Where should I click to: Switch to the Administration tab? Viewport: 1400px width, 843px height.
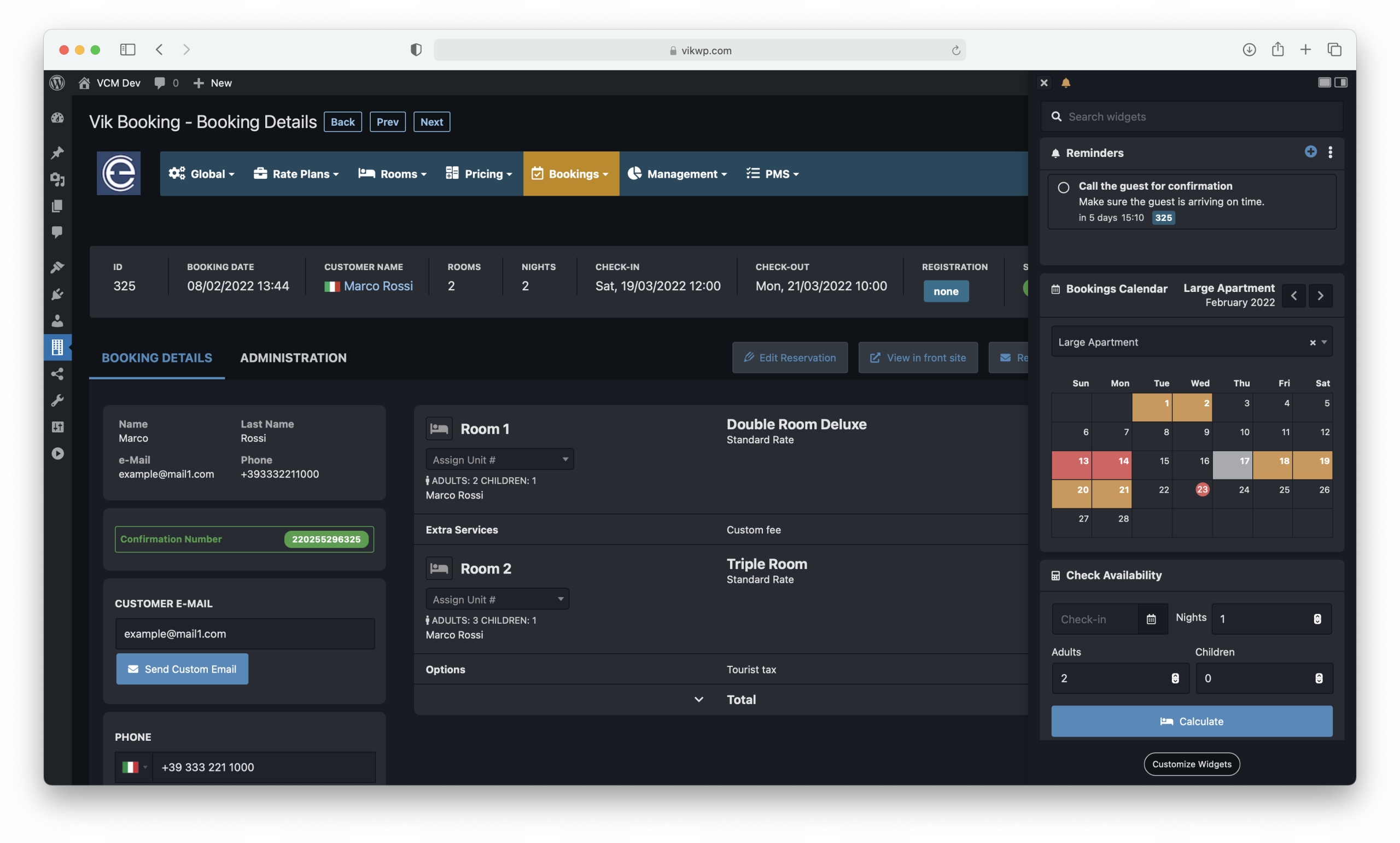click(293, 358)
